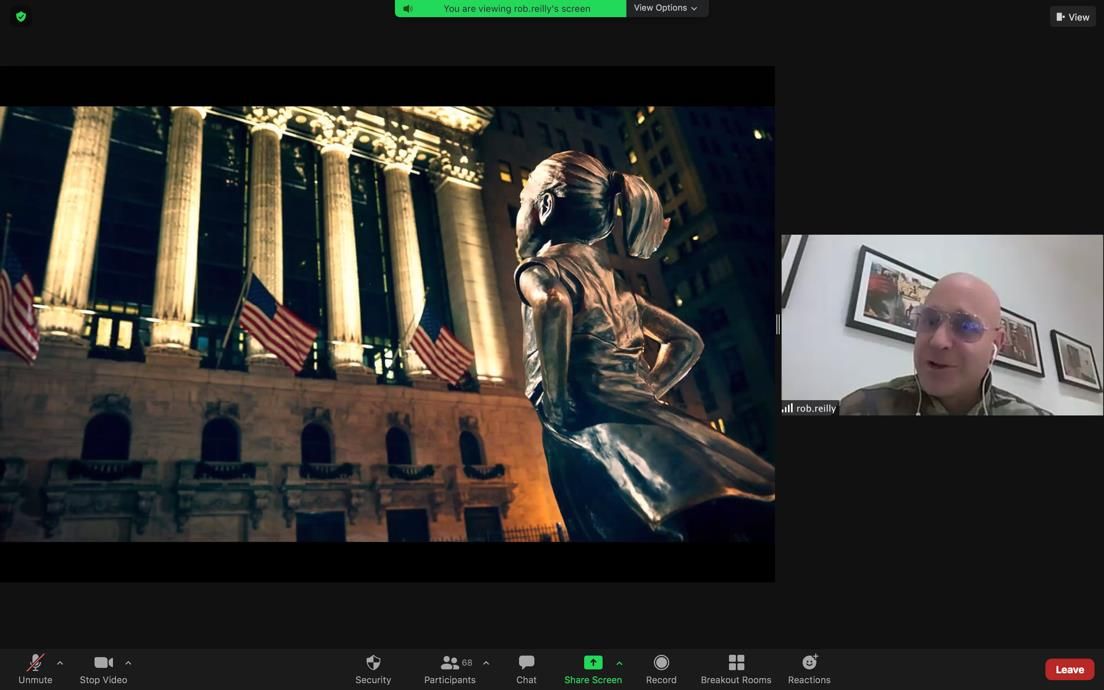Open the Reactions picker
This screenshot has height=690, width=1104.
tap(809, 668)
